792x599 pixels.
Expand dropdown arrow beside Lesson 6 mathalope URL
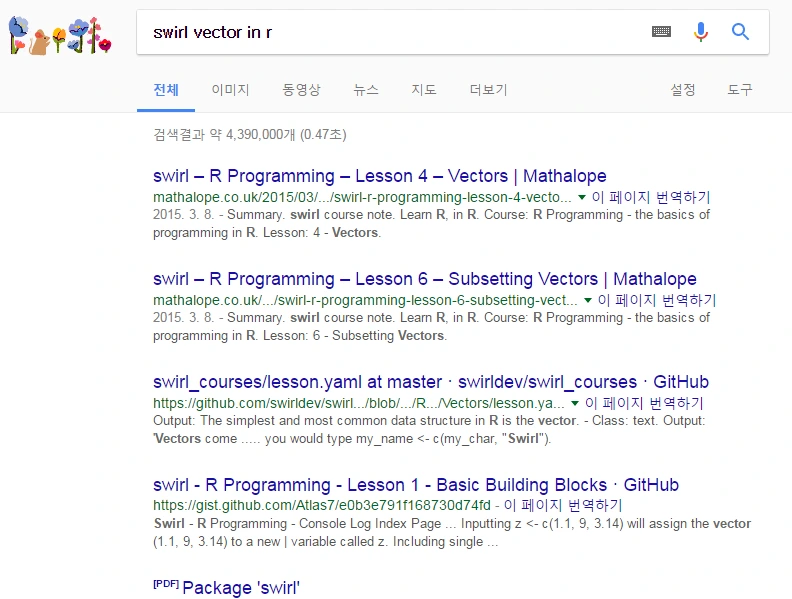coord(588,301)
